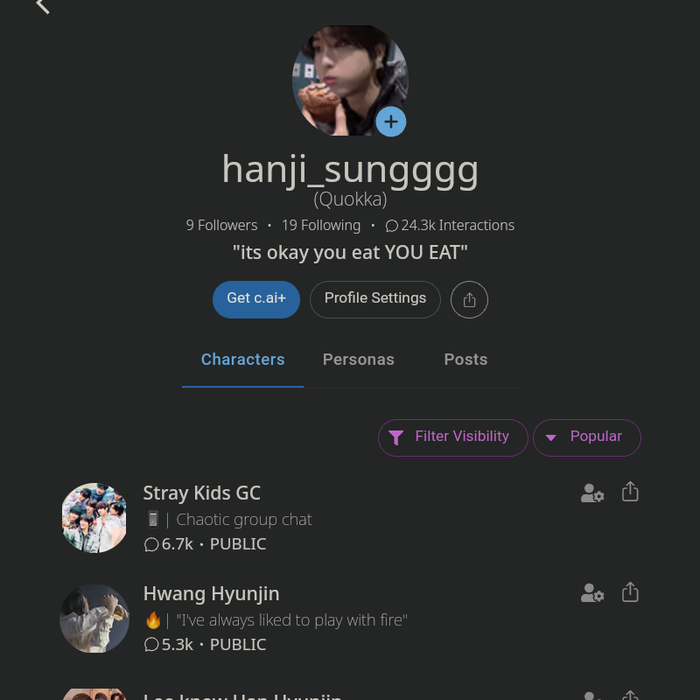
Task: Open the Filter Visibility dropdown
Action: (x=453, y=437)
